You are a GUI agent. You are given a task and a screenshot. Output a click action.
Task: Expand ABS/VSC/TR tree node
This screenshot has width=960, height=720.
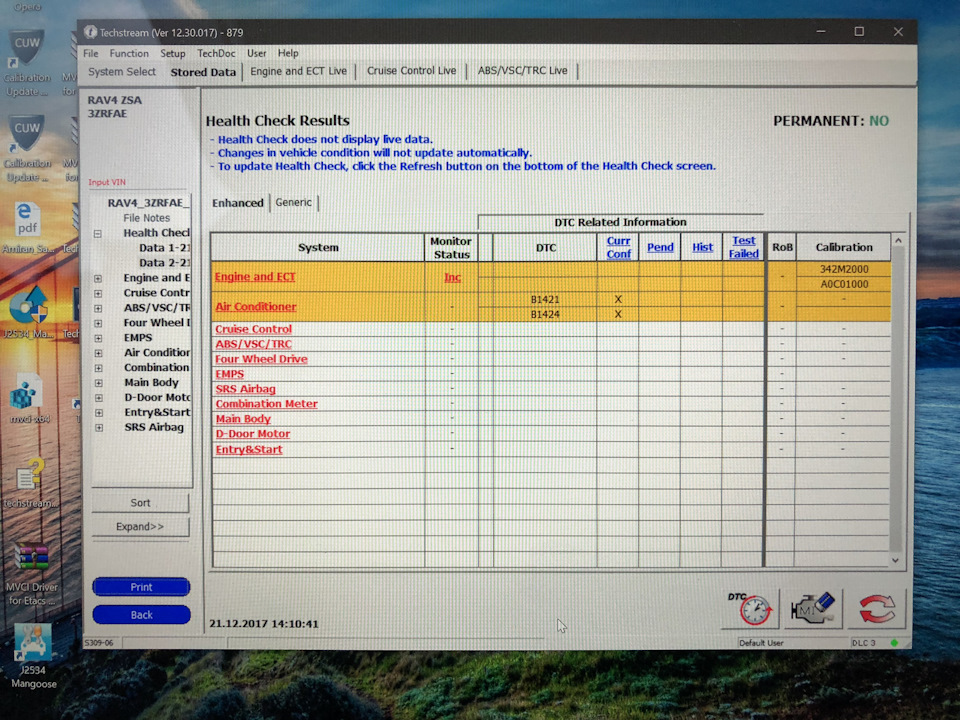point(98,309)
